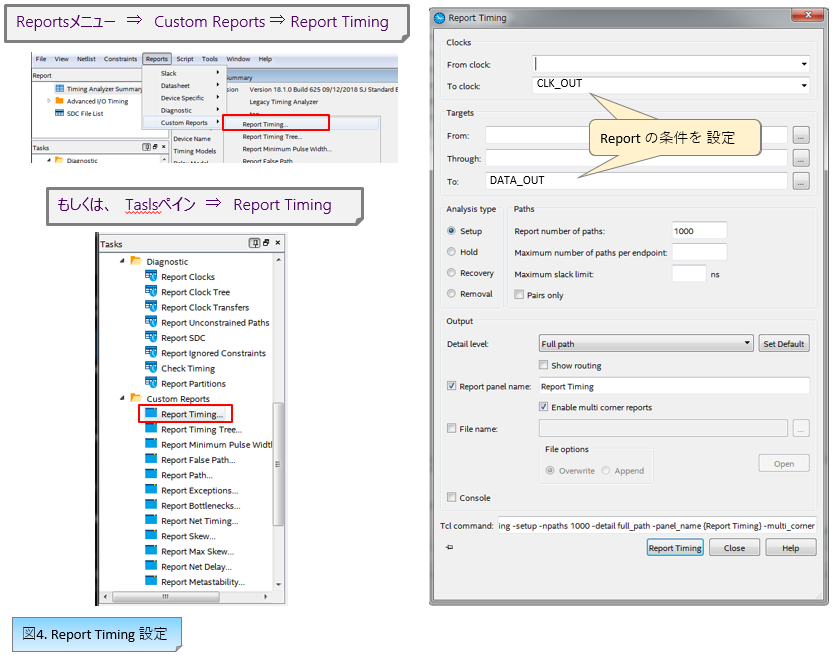Open the Reports menu
The width and height of the screenshot is (839, 658).
(156, 59)
